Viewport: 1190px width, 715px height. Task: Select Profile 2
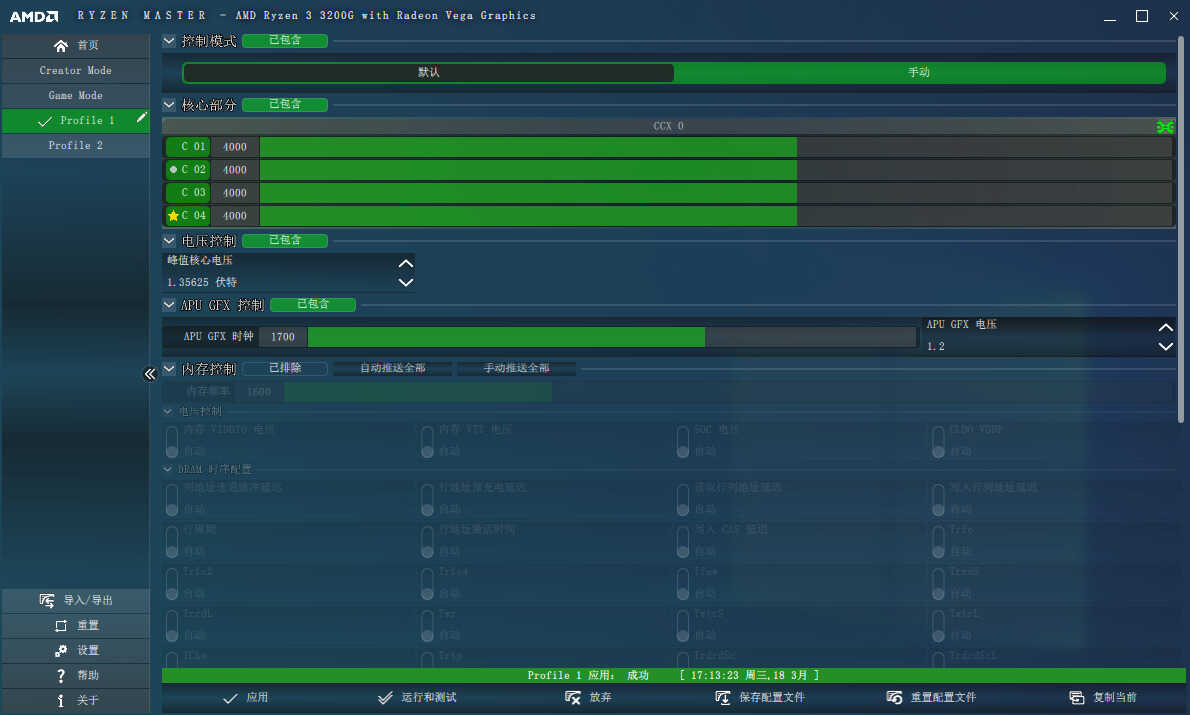coord(75,146)
